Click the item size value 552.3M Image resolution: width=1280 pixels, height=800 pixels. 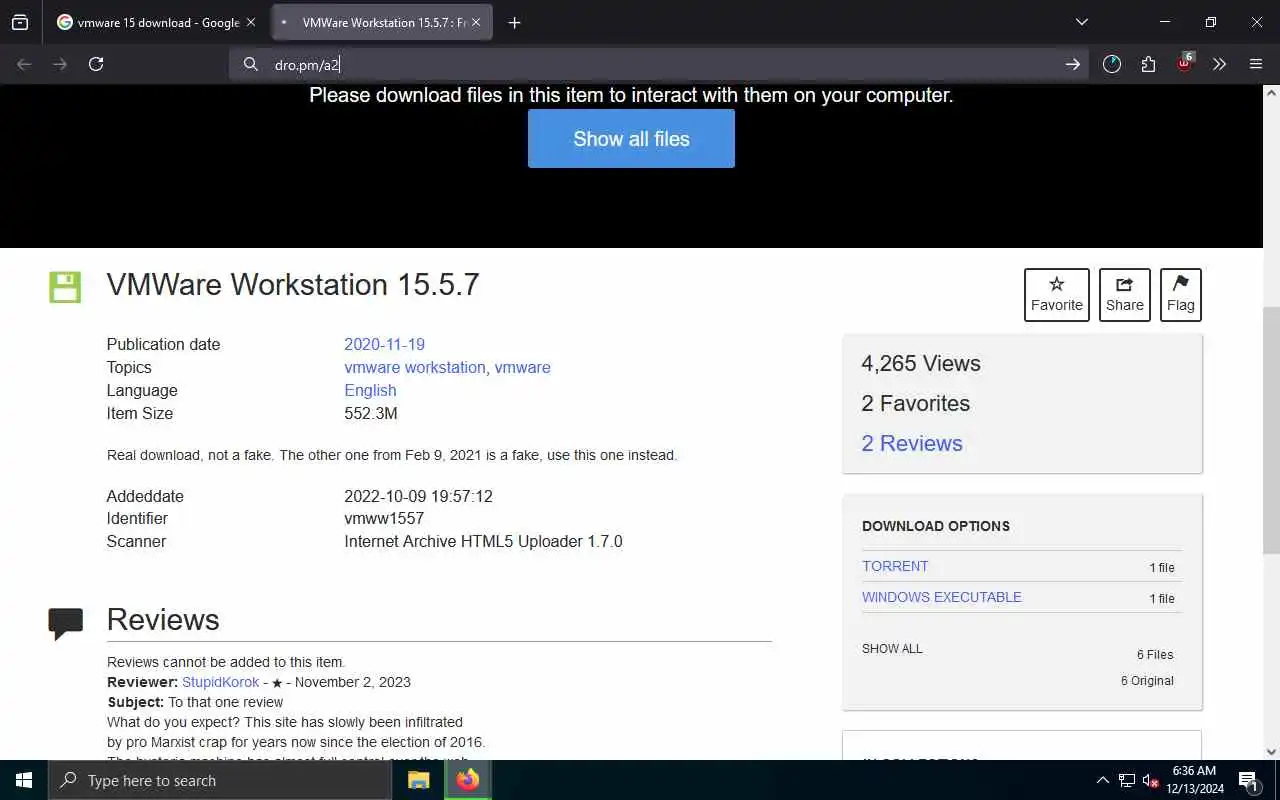point(371,413)
